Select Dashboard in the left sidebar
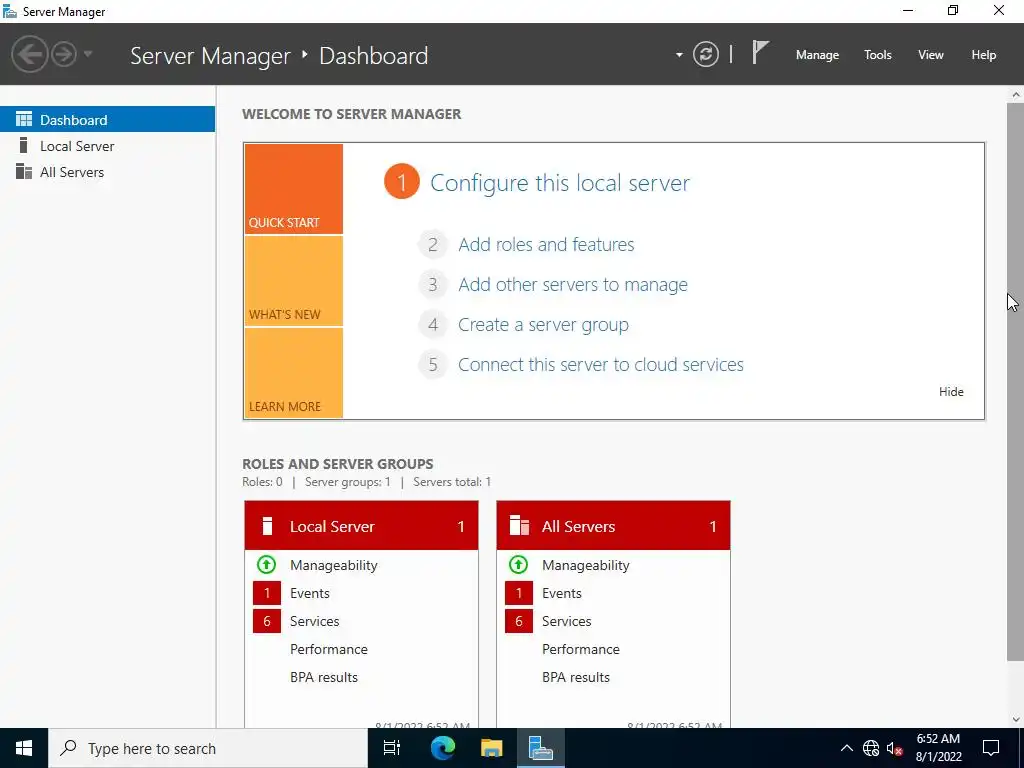1024x768 pixels. coord(107,120)
